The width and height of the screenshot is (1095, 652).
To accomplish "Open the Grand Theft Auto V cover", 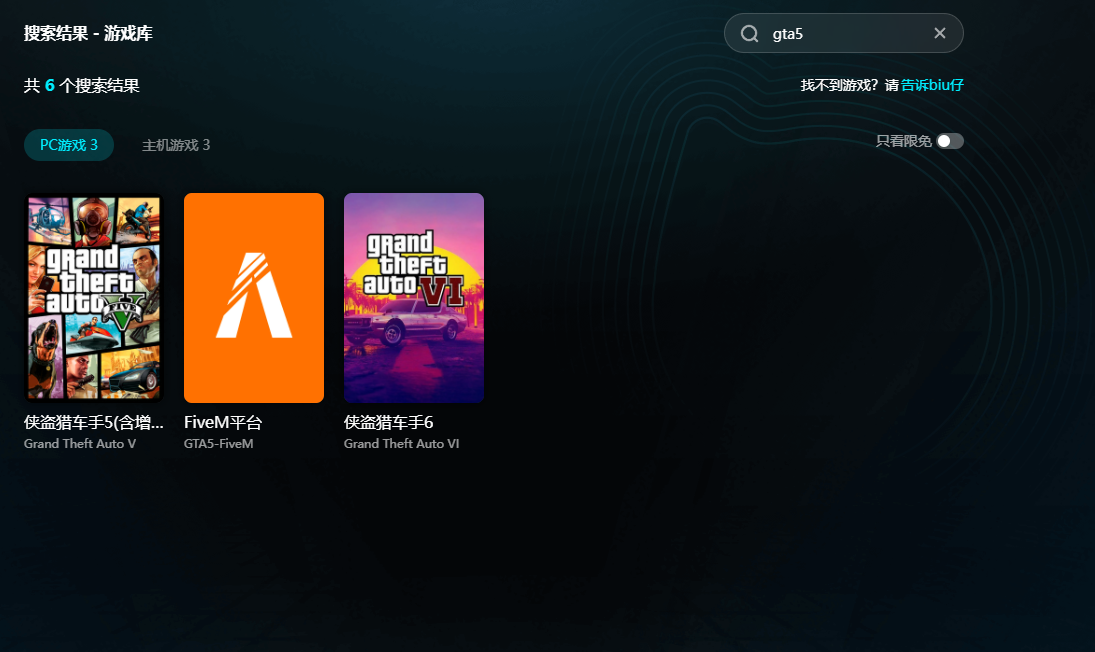I will click(94, 298).
